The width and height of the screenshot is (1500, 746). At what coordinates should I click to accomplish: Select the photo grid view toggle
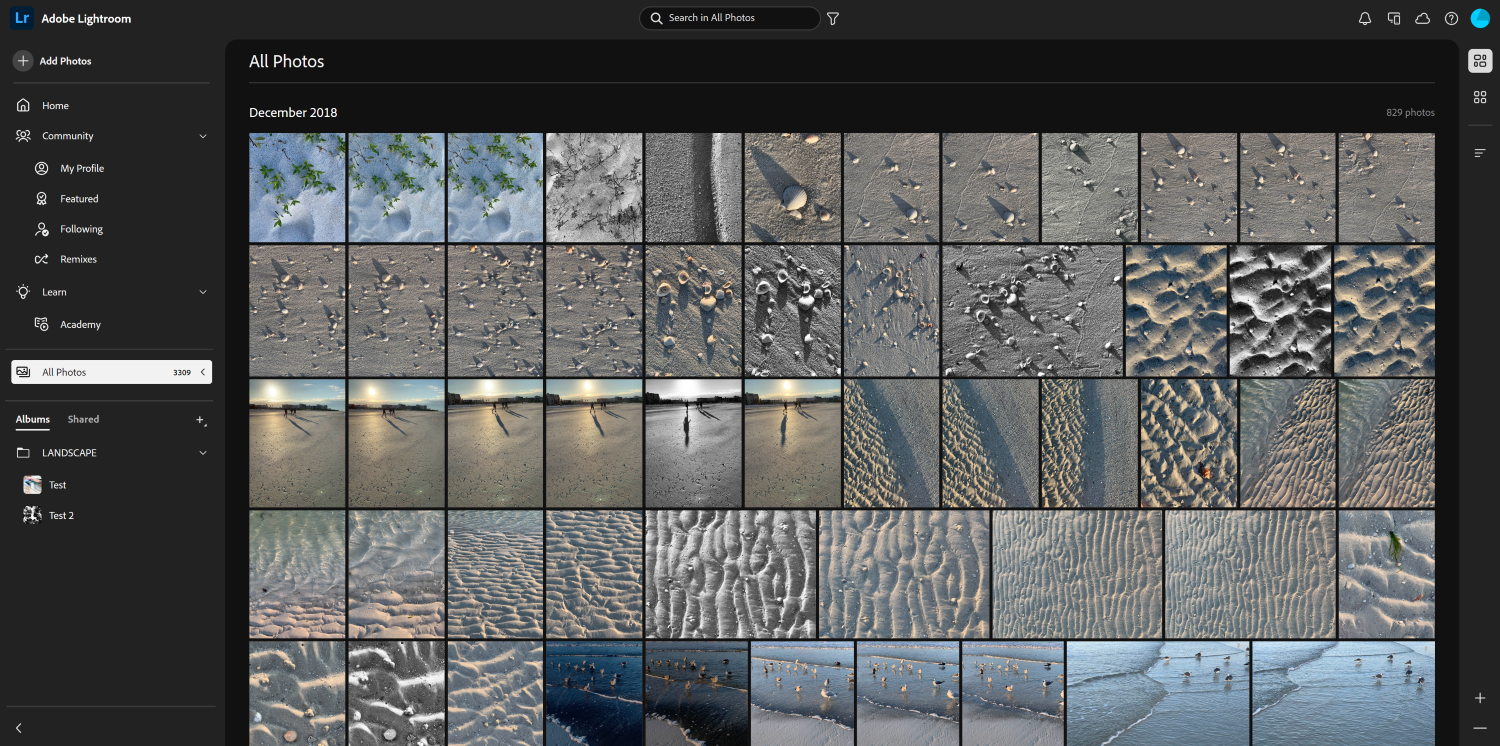pyautogui.click(x=1480, y=61)
